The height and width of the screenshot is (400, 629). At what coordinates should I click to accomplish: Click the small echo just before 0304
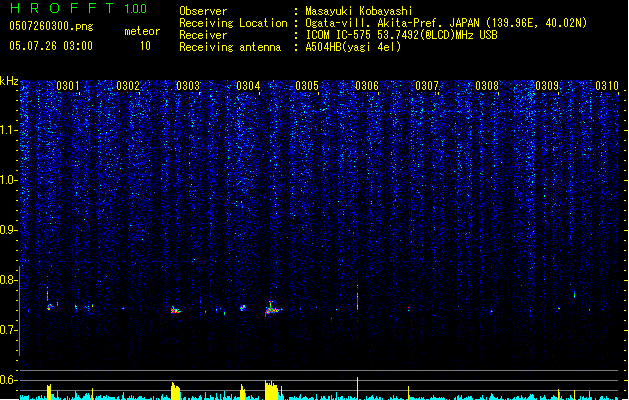tap(243, 308)
